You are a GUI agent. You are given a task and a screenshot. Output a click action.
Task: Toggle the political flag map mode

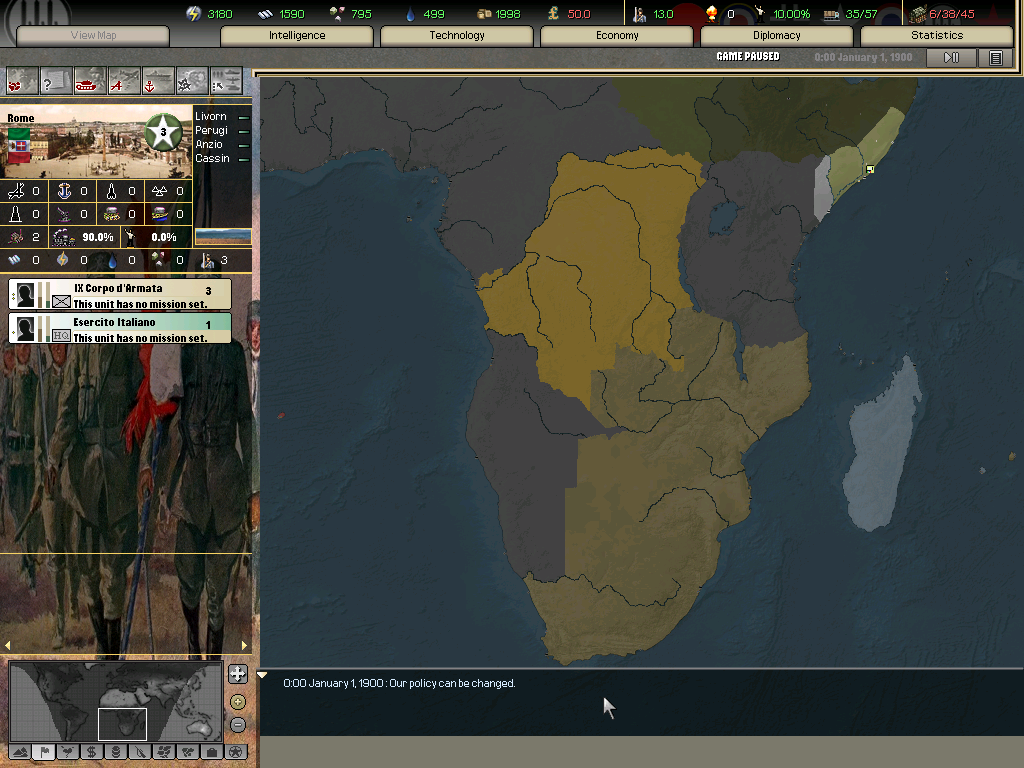click(x=44, y=751)
